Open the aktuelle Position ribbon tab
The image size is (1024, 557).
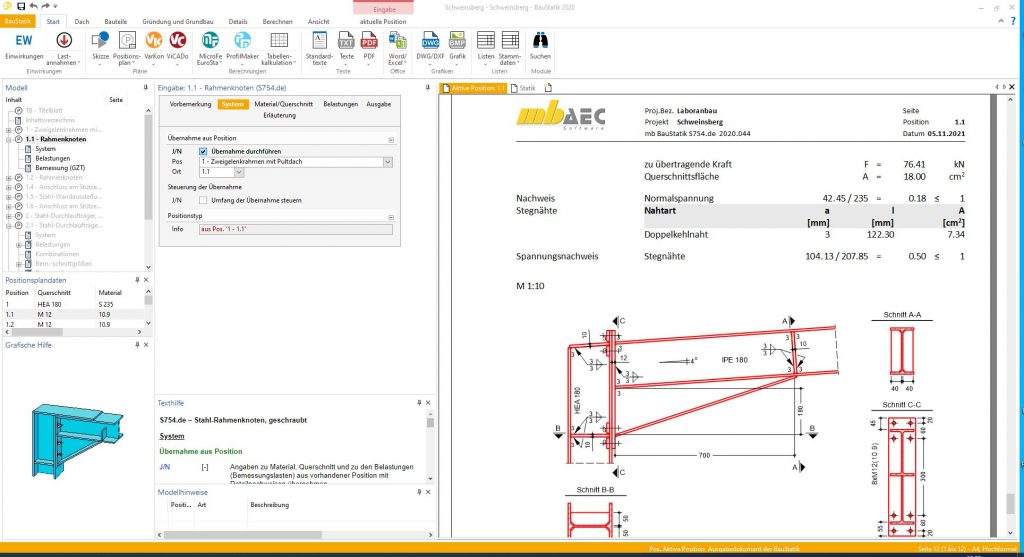tap(383, 22)
